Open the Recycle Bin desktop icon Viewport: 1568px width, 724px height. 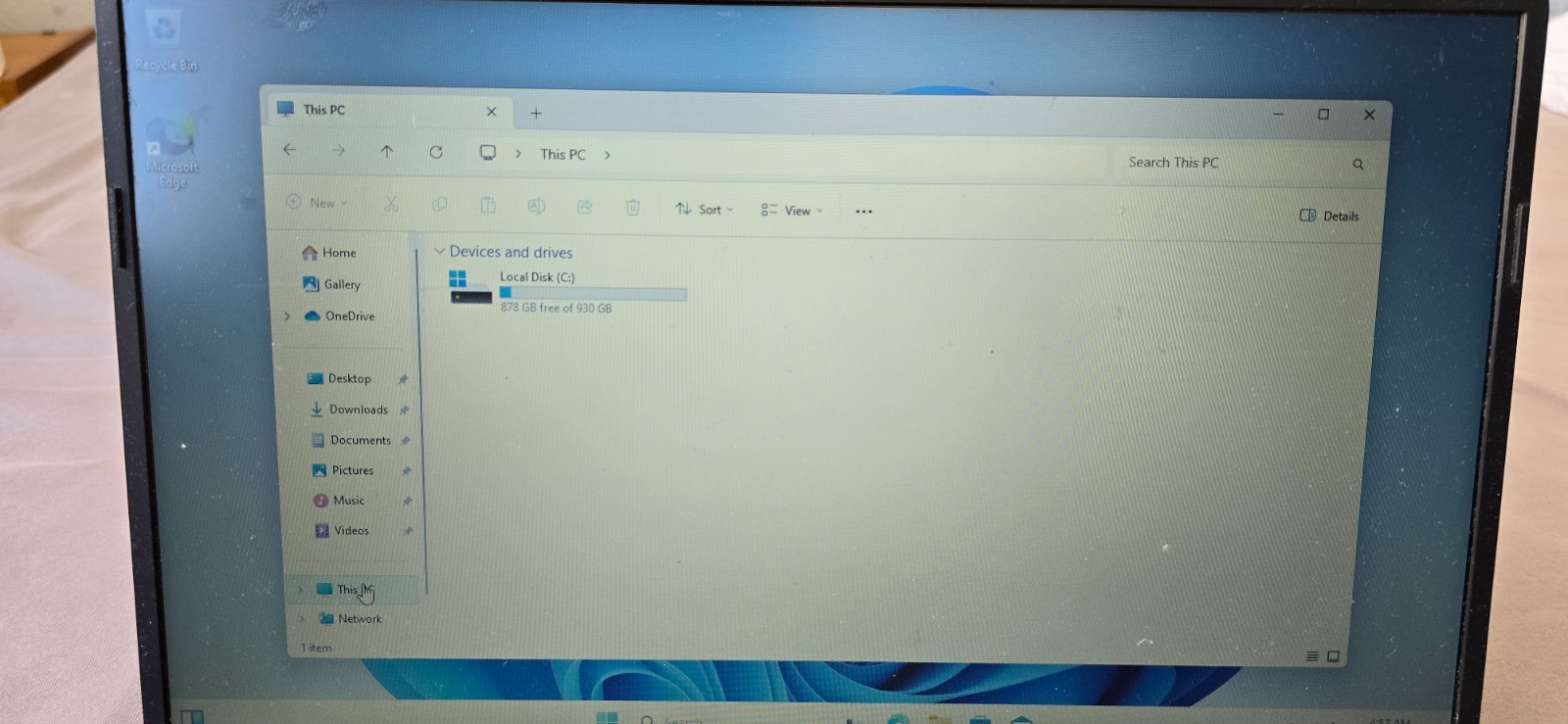coord(166,41)
